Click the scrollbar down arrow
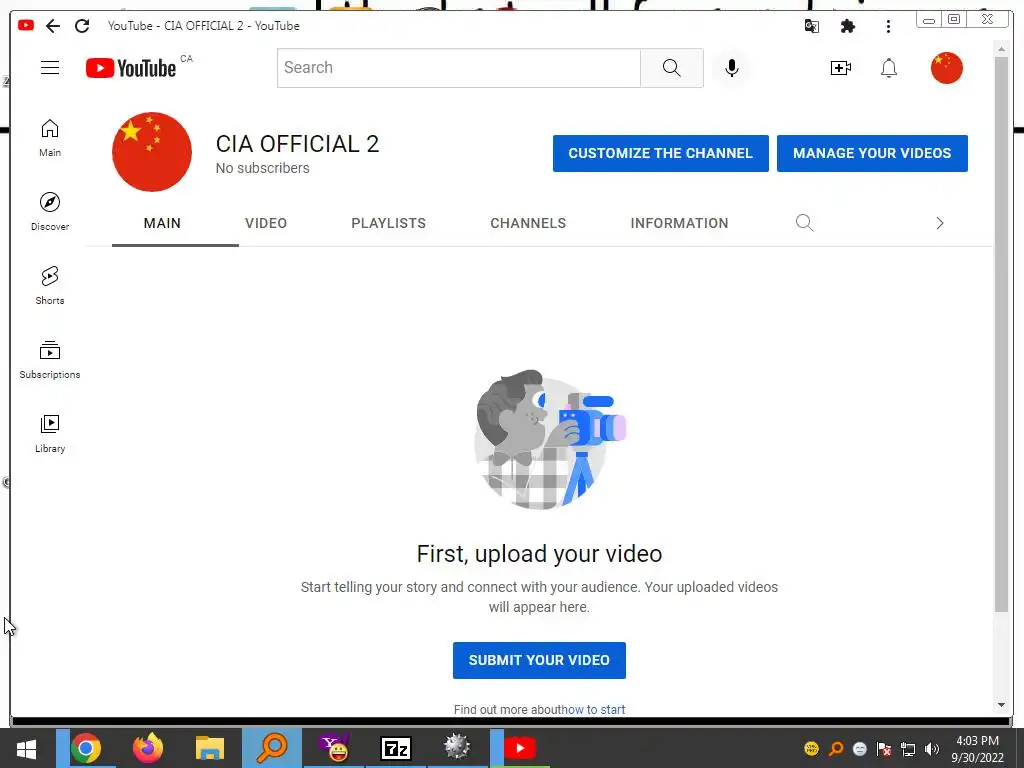This screenshot has width=1024, height=768. pos(1002,705)
